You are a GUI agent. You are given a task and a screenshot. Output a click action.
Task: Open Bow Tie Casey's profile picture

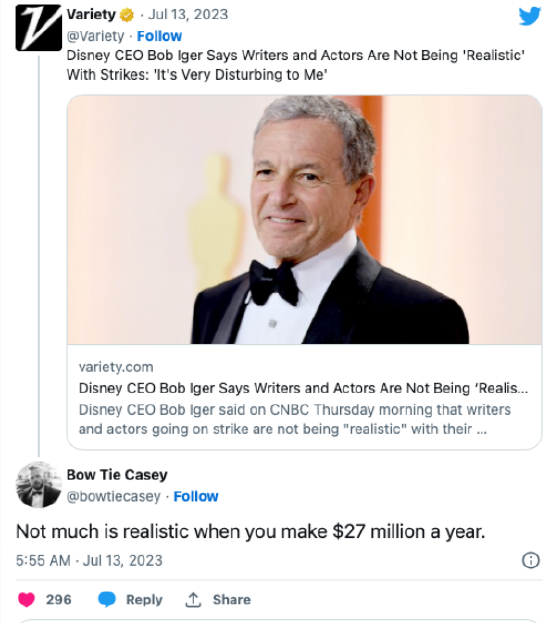[39, 484]
